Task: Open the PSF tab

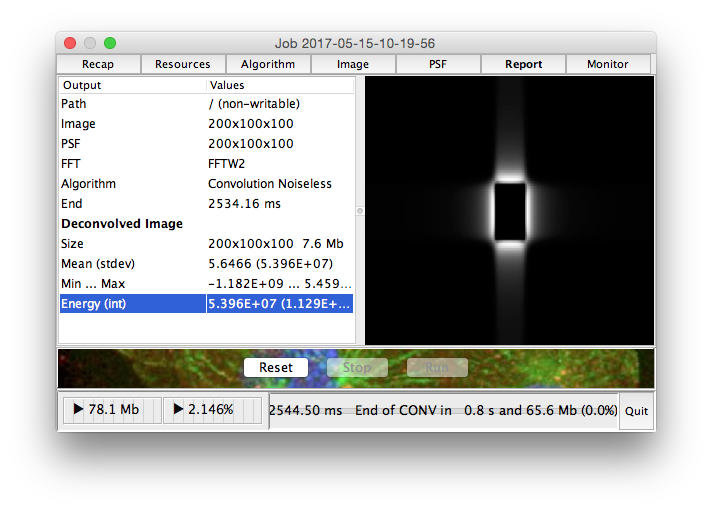Action: (x=438, y=64)
